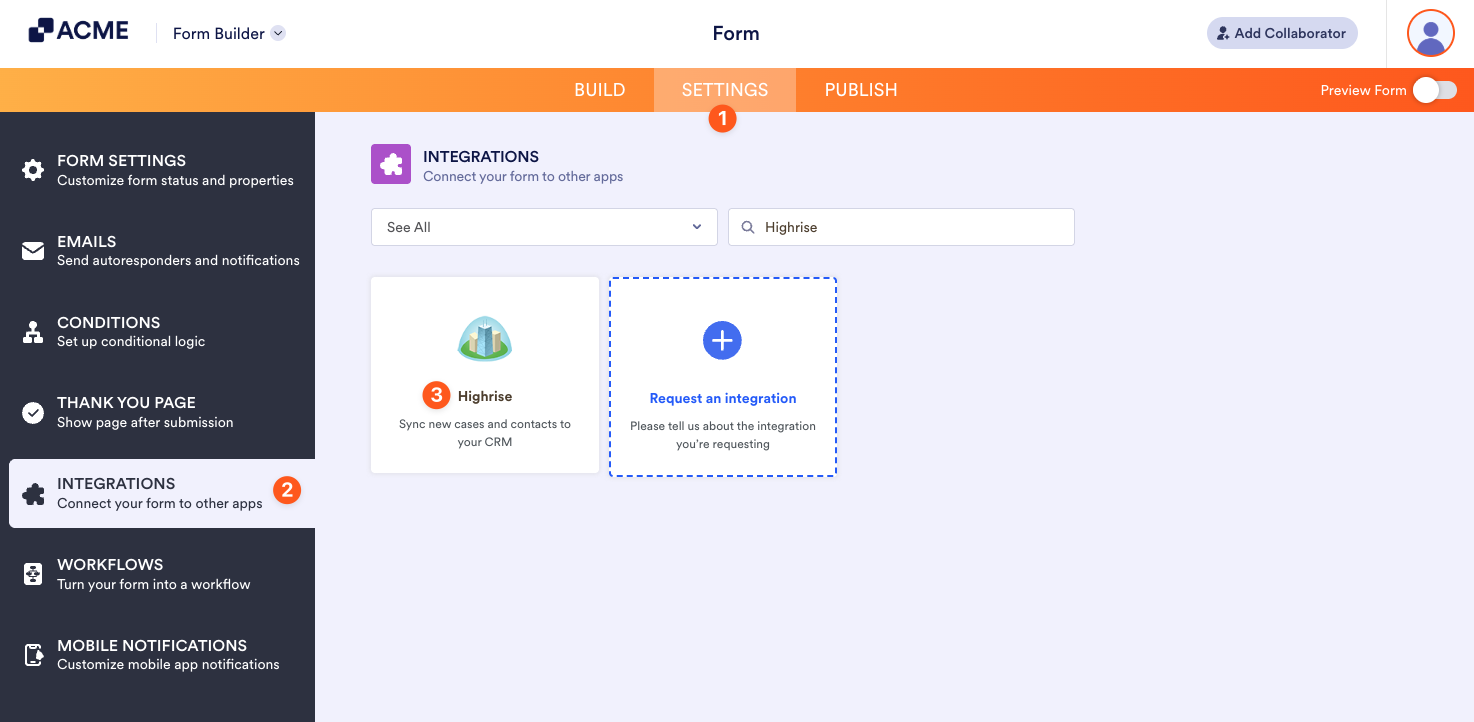Click the Workflows icon in the sidebar
Viewport: 1474px width, 722px height.
pos(33,573)
